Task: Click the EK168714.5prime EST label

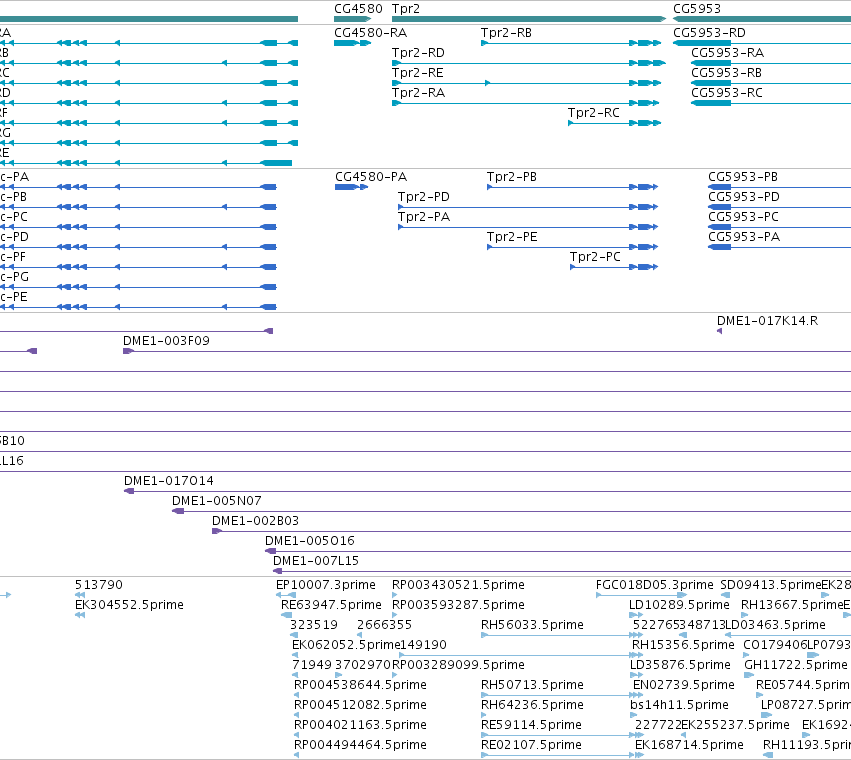Action: 689,745
